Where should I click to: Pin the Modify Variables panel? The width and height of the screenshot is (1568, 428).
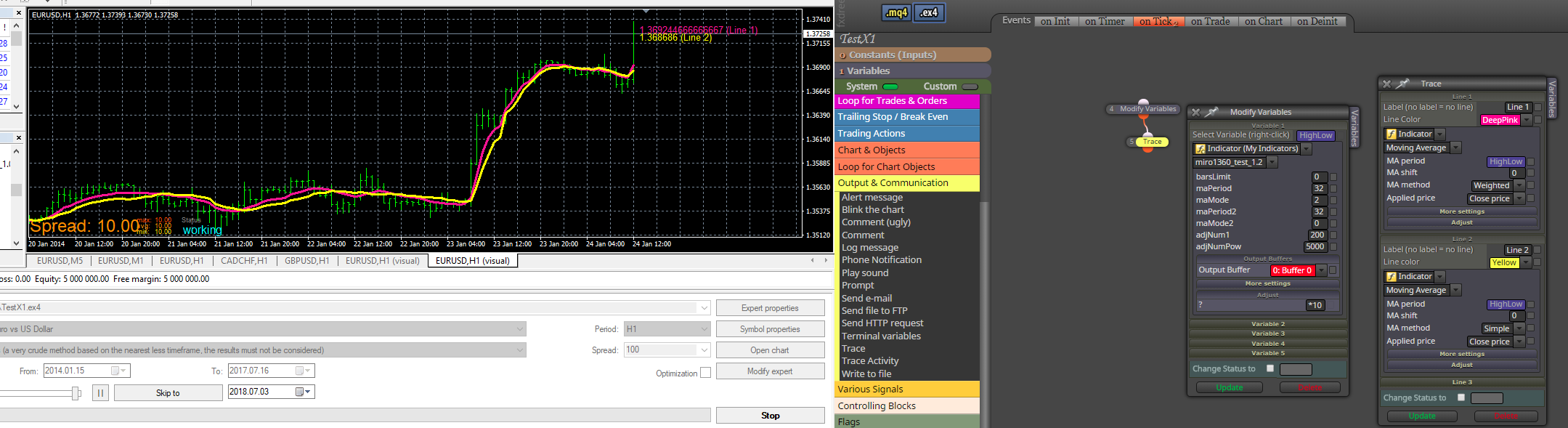(1211, 112)
